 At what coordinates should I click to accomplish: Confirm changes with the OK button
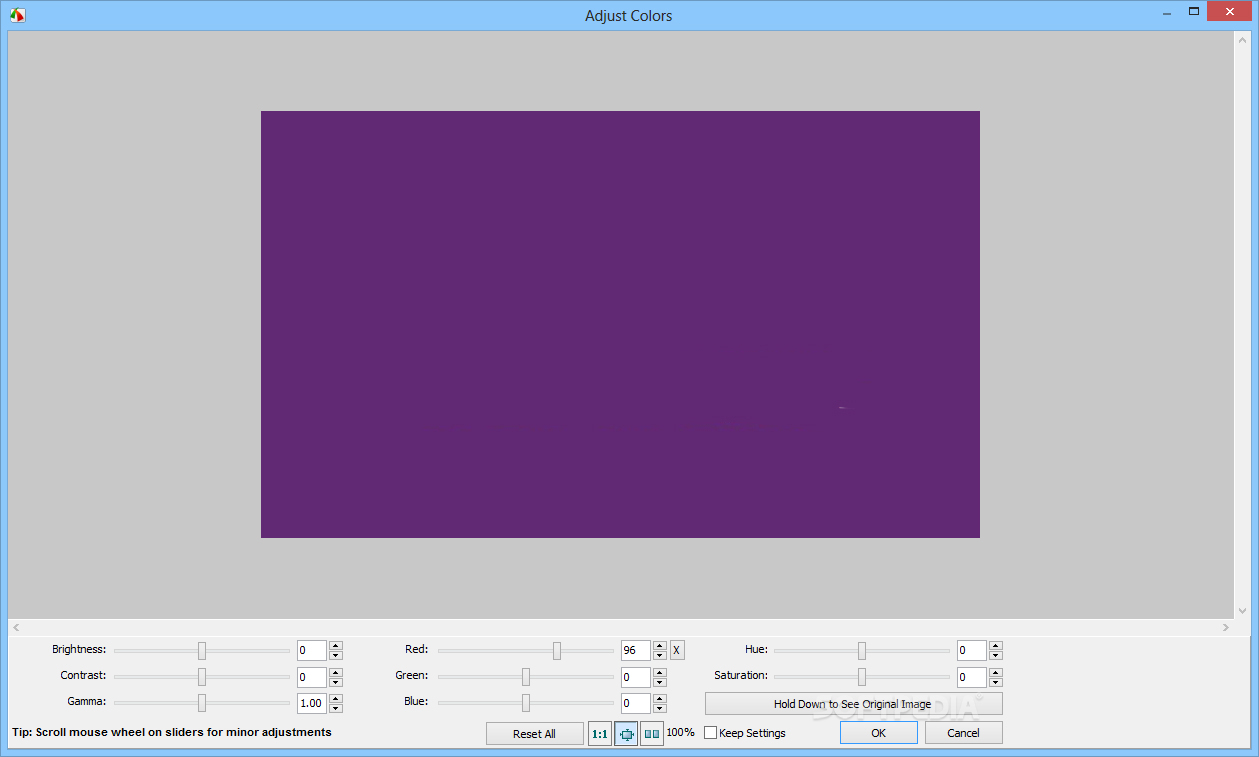tap(878, 733)
